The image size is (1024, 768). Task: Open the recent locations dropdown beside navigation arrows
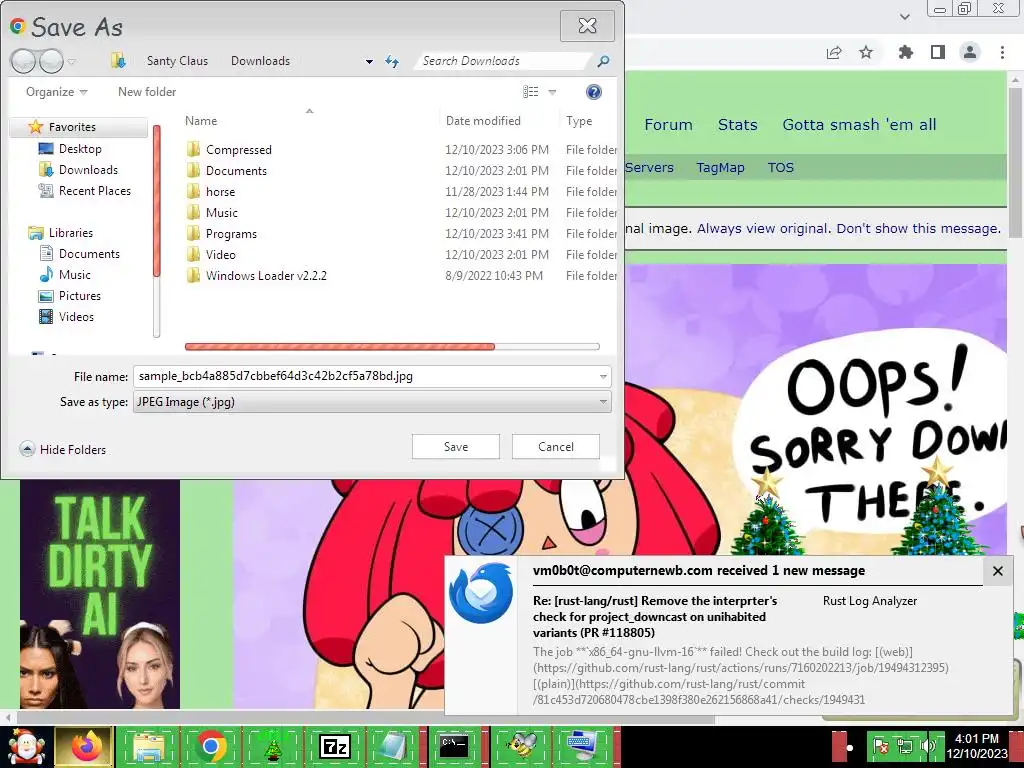click(72, 61)
